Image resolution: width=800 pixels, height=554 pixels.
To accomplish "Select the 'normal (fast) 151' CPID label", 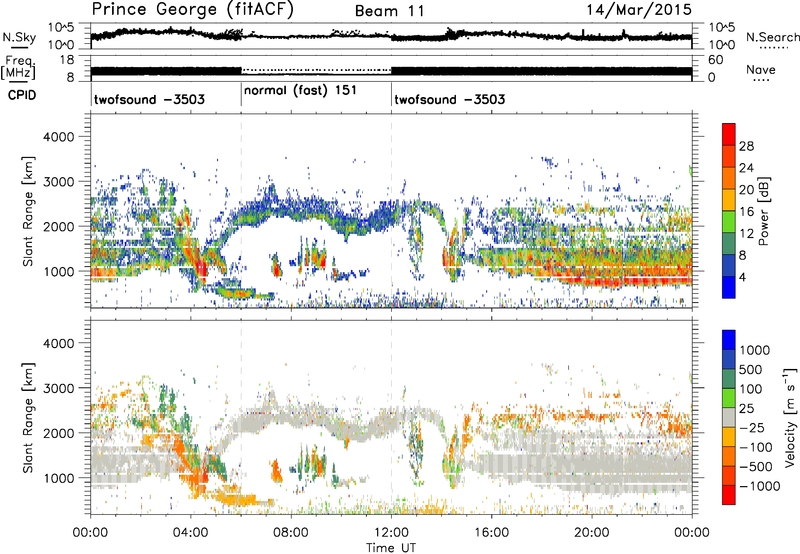I will tap(300, 91).
